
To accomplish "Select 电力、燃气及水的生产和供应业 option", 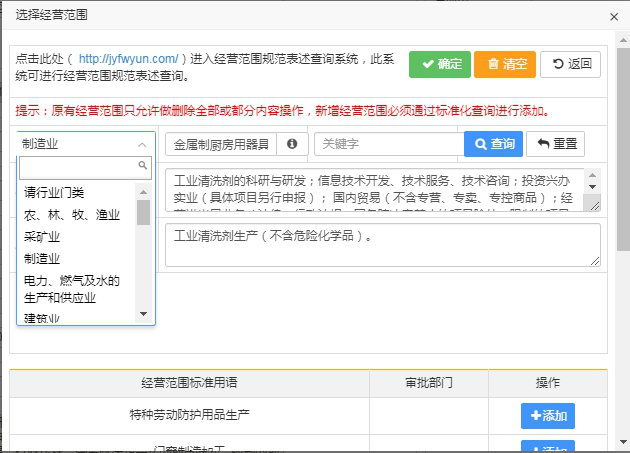I will [x=72, y=289].
